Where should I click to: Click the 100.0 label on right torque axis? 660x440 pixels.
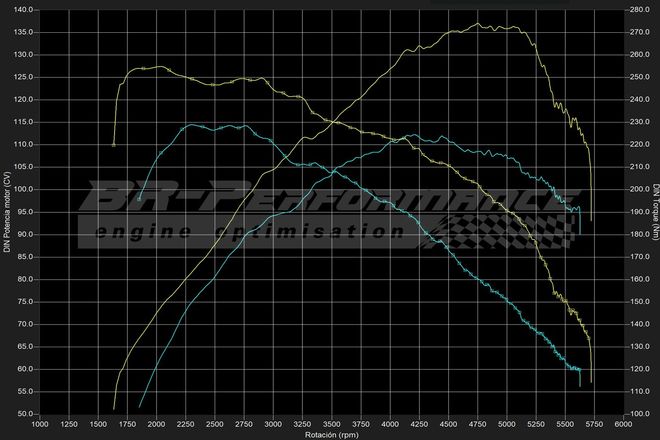(639, 414)
